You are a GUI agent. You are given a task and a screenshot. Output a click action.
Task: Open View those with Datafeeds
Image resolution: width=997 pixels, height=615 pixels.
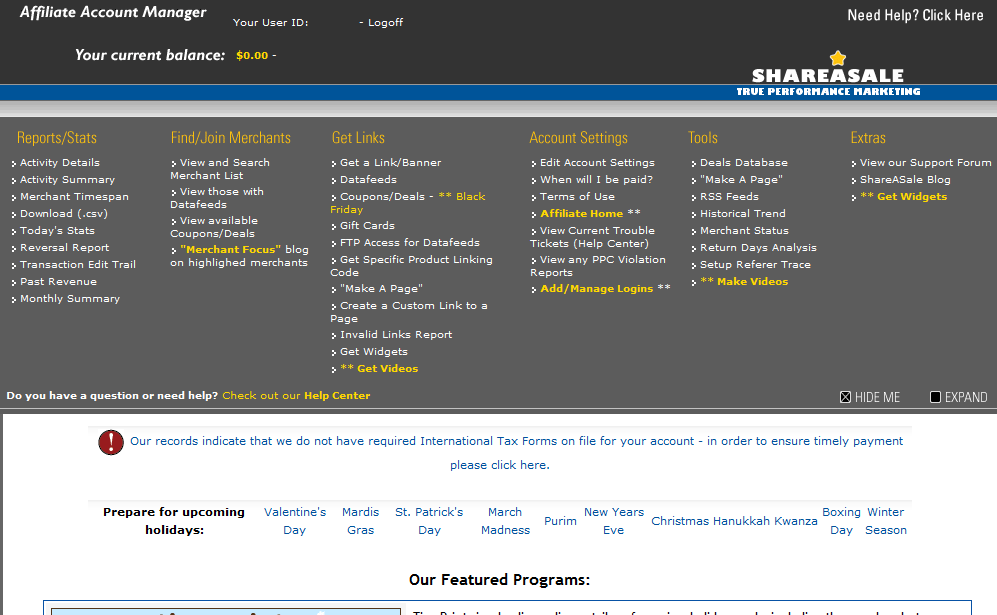click(x=217, y=198)
